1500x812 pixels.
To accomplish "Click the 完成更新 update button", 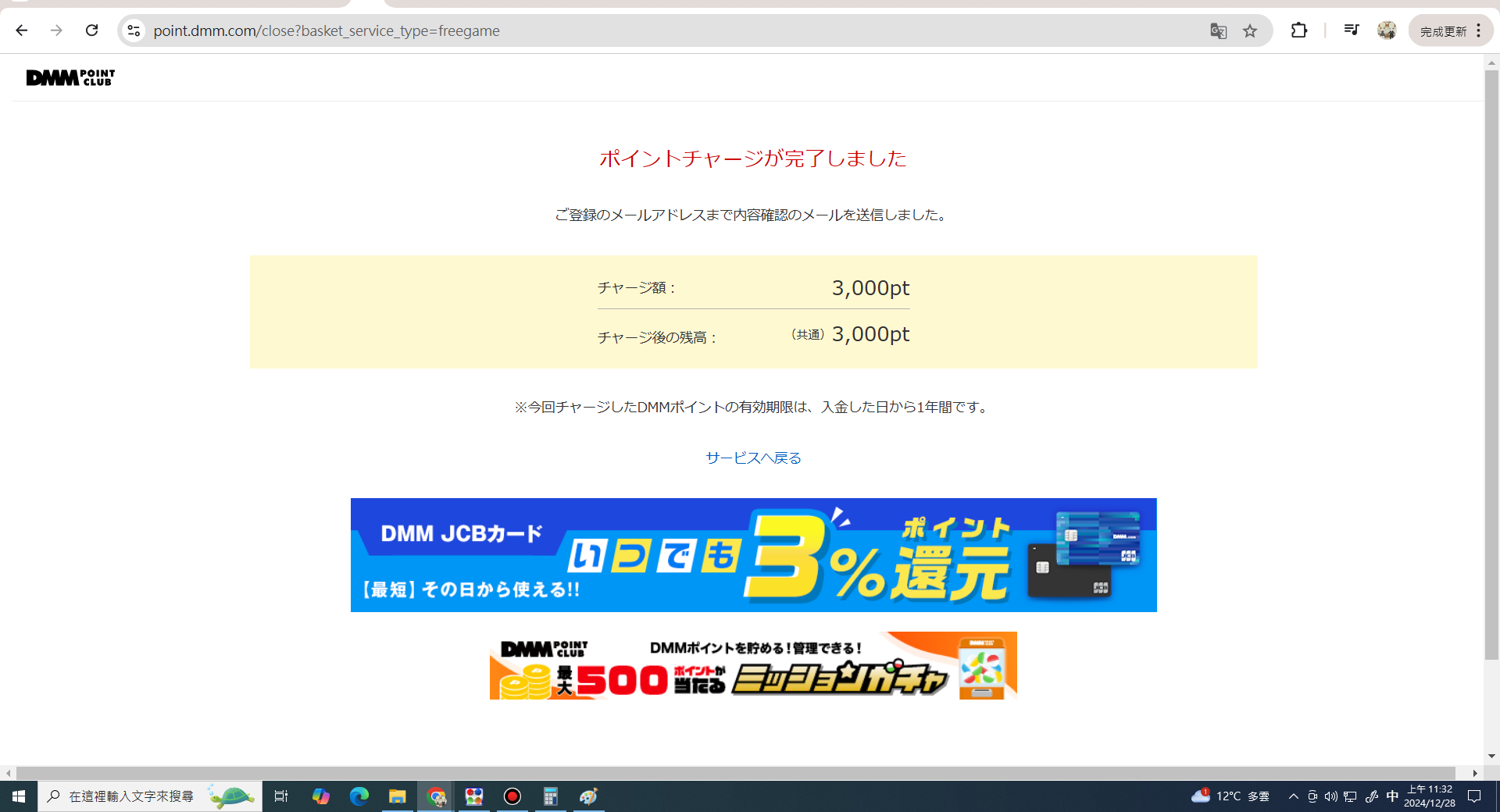I will click(x=1442, y=31).
